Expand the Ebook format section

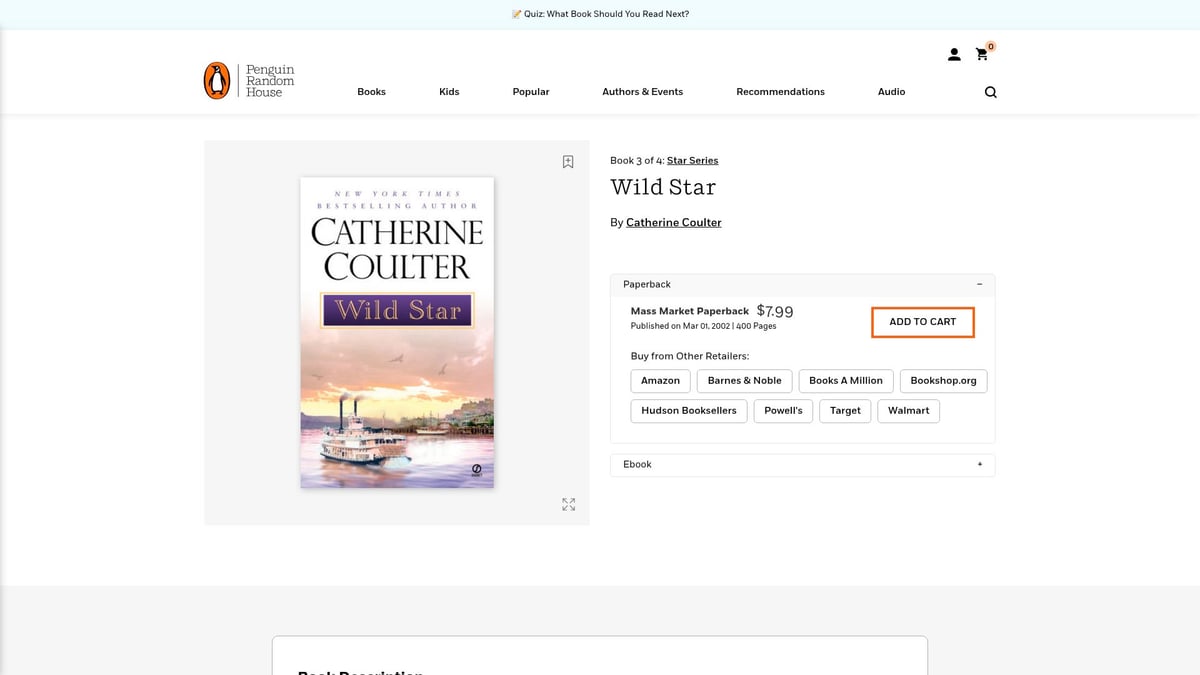981,464
